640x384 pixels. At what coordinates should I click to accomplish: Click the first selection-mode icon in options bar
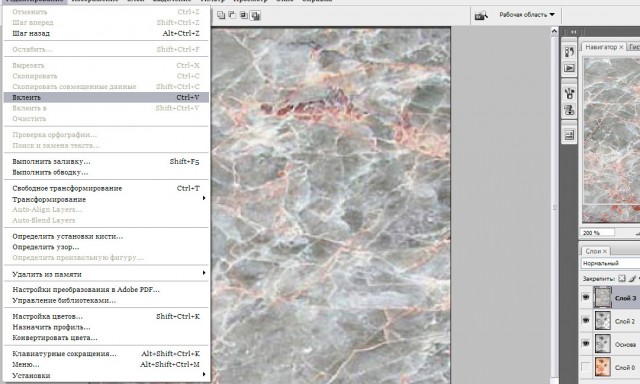click(x=221, y=16)
